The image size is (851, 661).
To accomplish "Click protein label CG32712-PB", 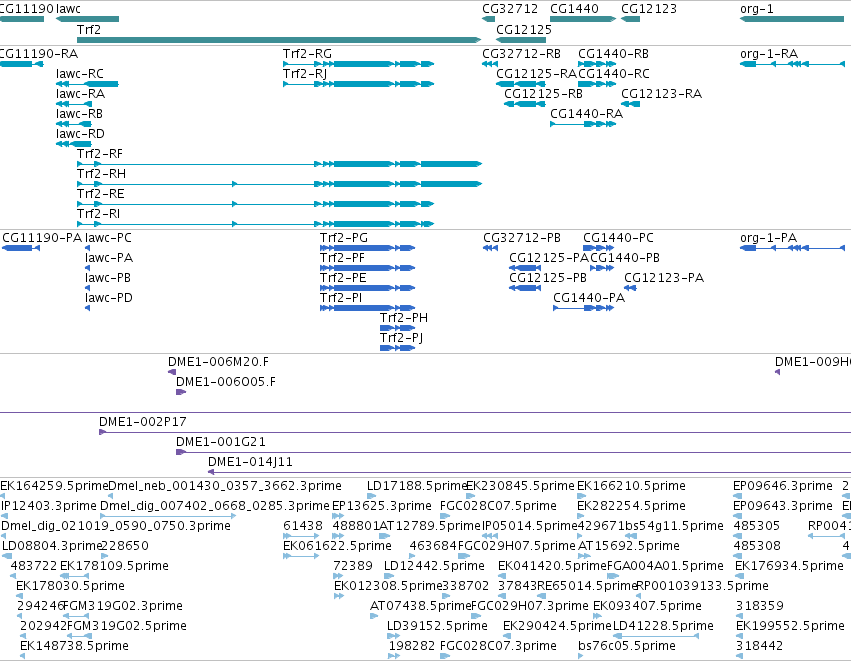I will coord(522,238).
